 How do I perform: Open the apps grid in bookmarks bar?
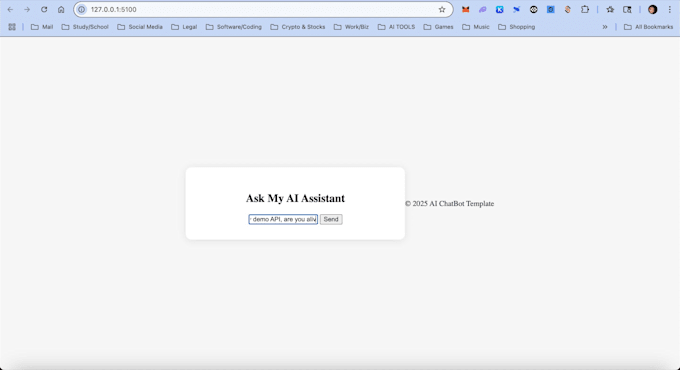pos(12,27)
